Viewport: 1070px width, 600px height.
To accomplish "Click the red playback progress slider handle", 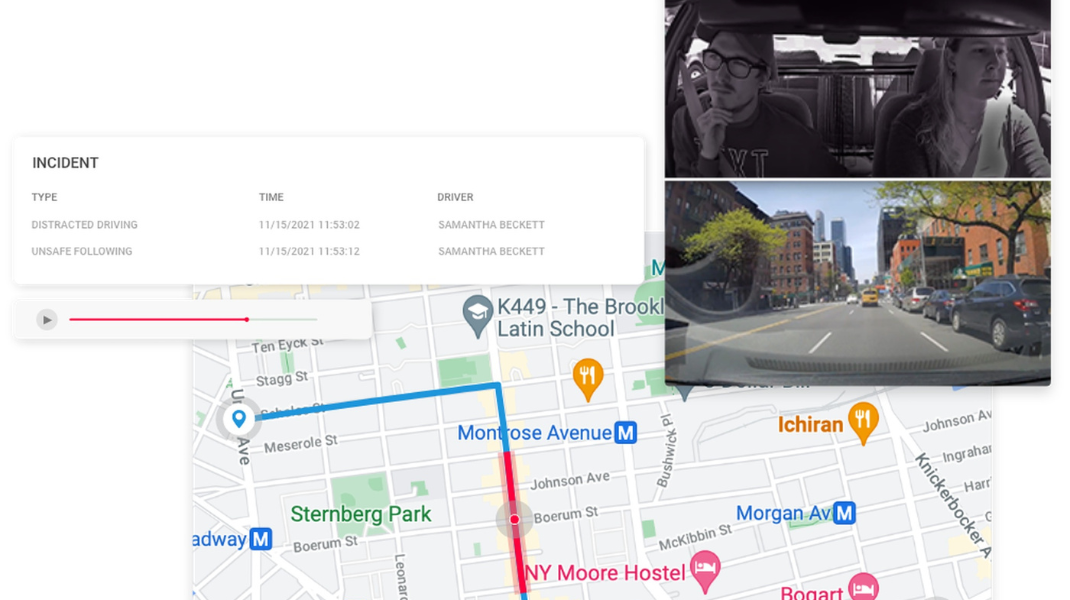I will [247, 319].
